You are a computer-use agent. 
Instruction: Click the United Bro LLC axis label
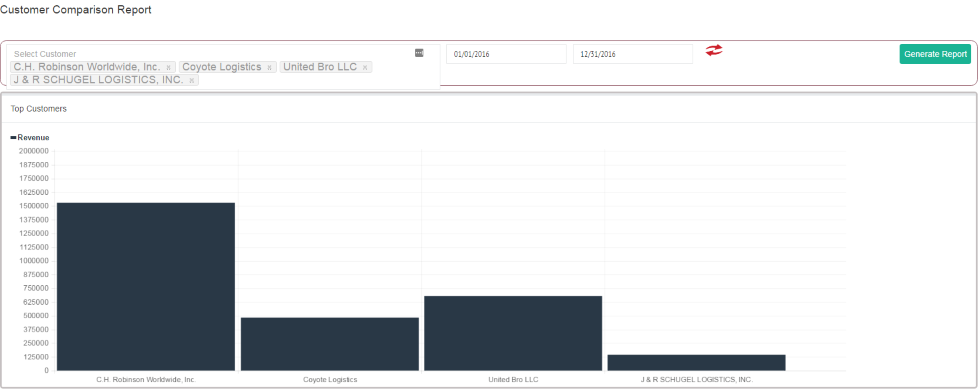coord(513,379)
